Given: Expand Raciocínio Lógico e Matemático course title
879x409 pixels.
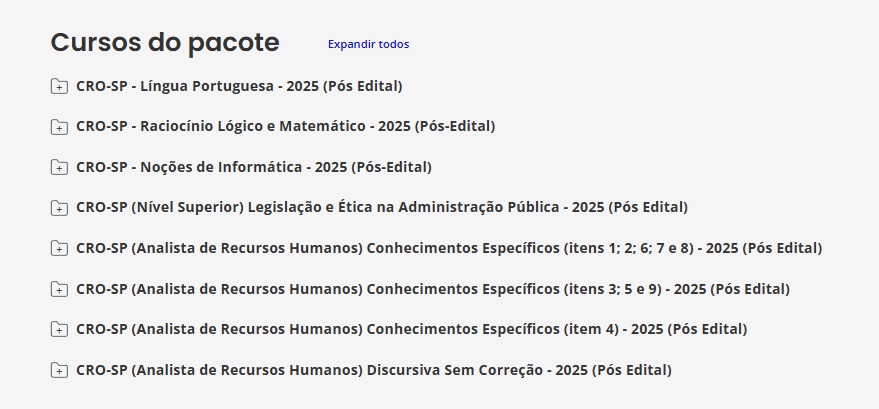Looking at the screenshot, I should pyautogui.click(x=286, y=127).
